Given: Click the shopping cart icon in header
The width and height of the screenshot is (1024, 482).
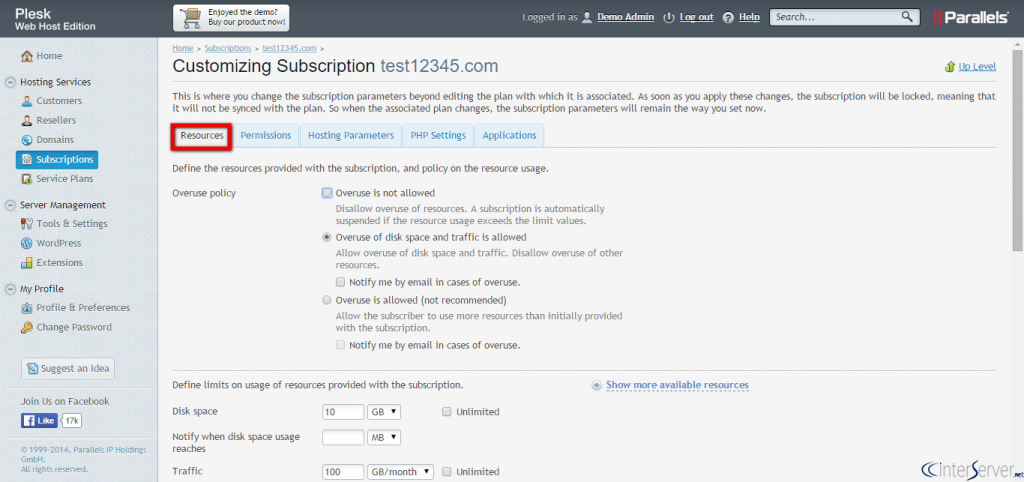Looking at the screenshot, I should click(x=189, y=17).
